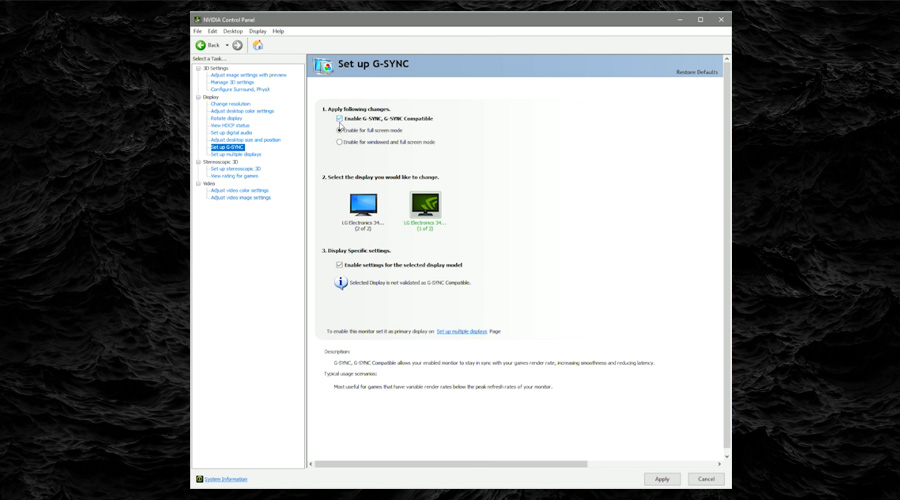
Task: Click the Forward arrow icon in toolbar
Action: coord(237,45)
